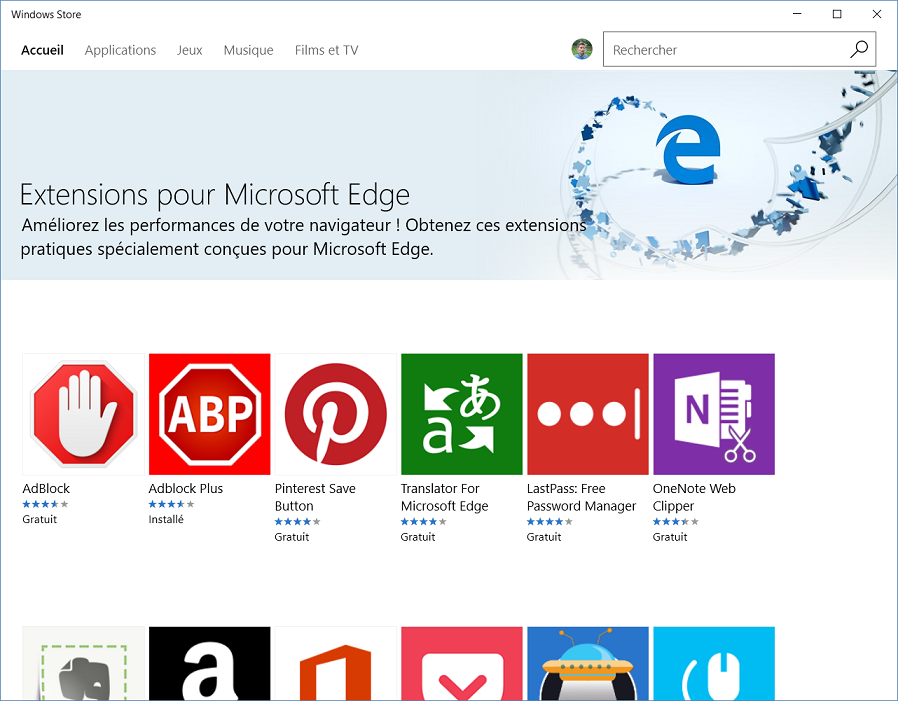Open the AdBlock extension page
Screen dimensions: 898x701
tap(84, 413)
